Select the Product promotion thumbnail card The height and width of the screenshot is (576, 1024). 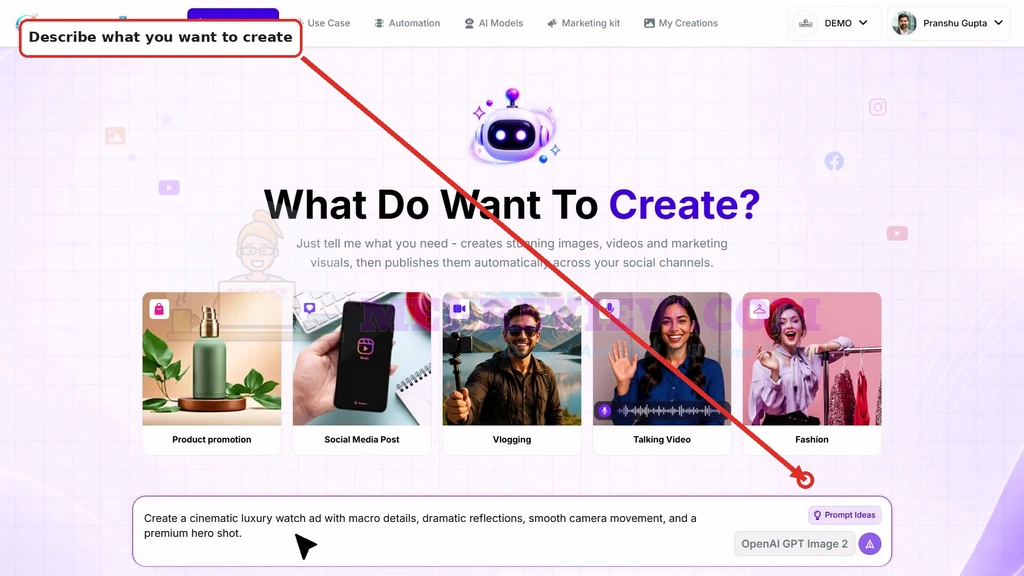click(212, 373)
